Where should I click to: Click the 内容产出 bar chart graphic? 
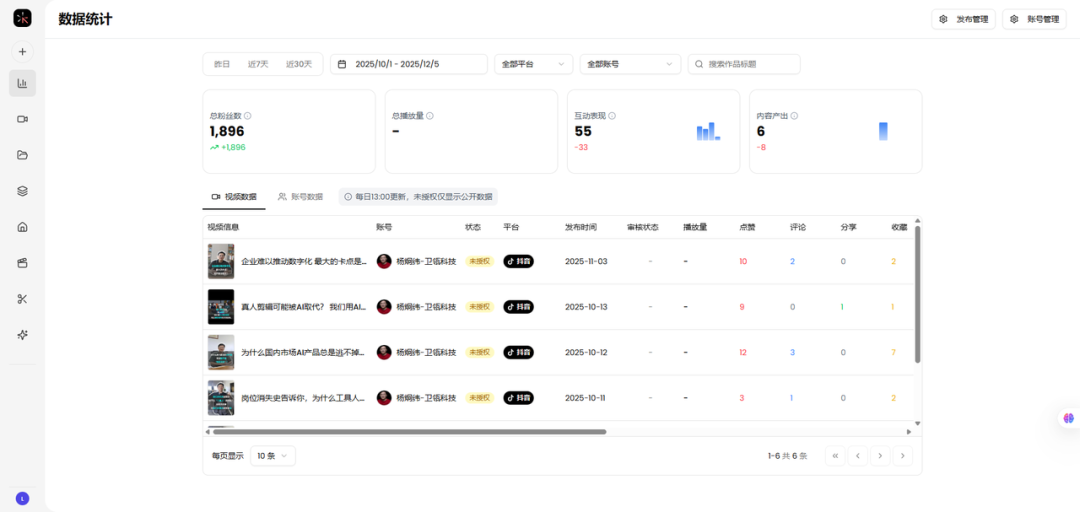coord(883,132)
